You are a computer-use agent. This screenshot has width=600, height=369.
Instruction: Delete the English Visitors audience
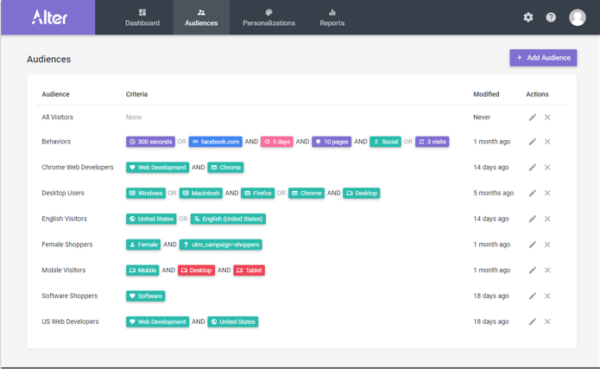[547, 219]
